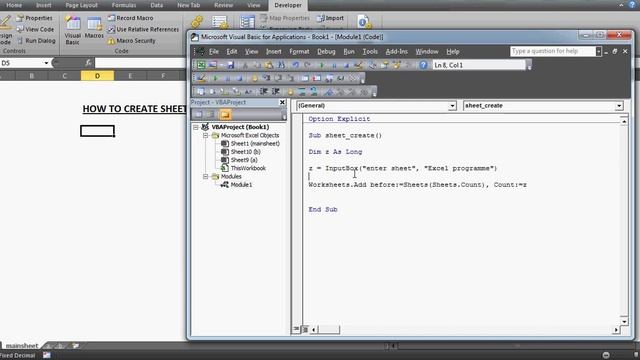Open Watch Window from Debug toolbar
The height and width of the screenshot is (360, 640).
329,78
